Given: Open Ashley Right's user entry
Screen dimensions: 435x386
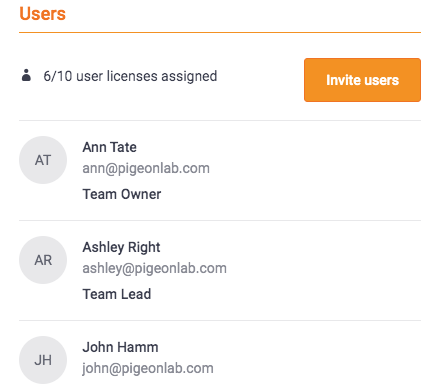Looking at the screenshot, I should (x=220, y=270).
